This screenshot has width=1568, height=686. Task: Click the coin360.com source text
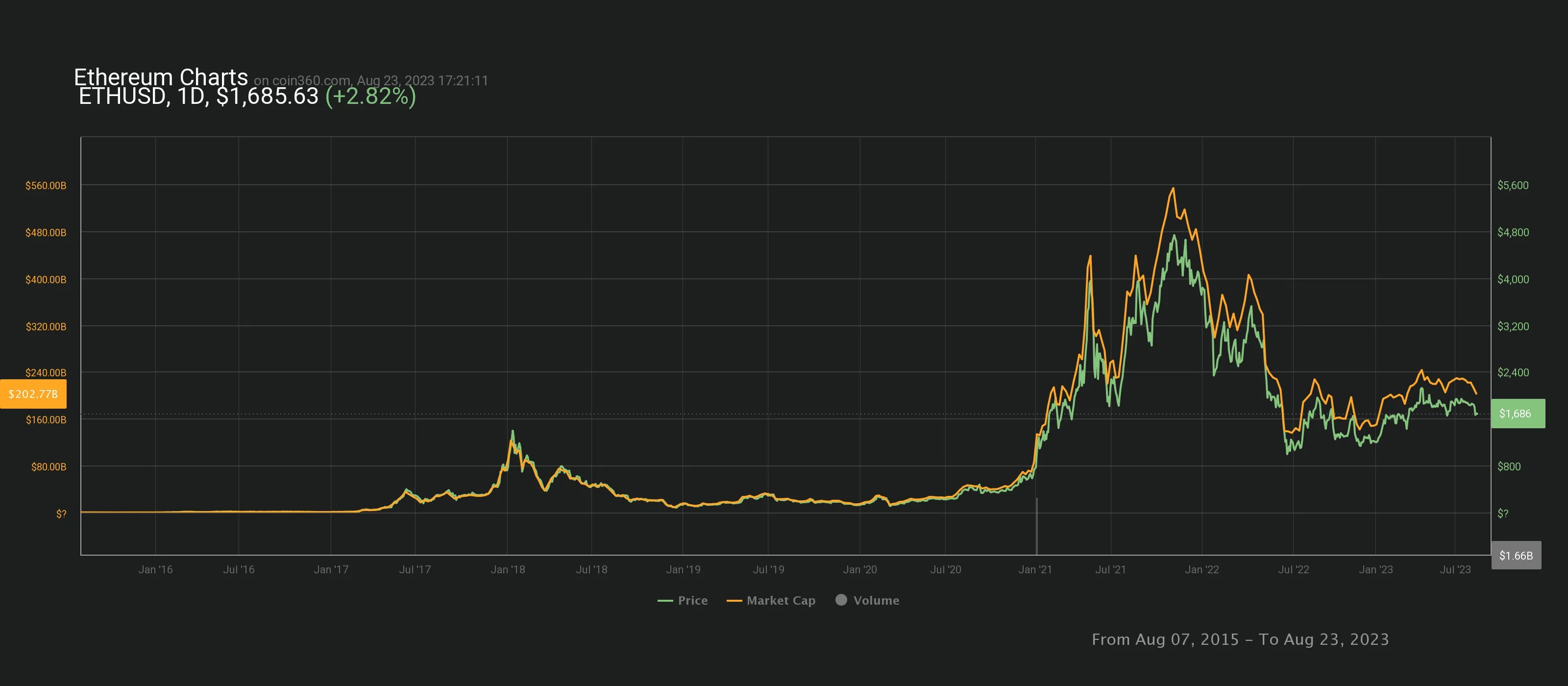(311, 80)
